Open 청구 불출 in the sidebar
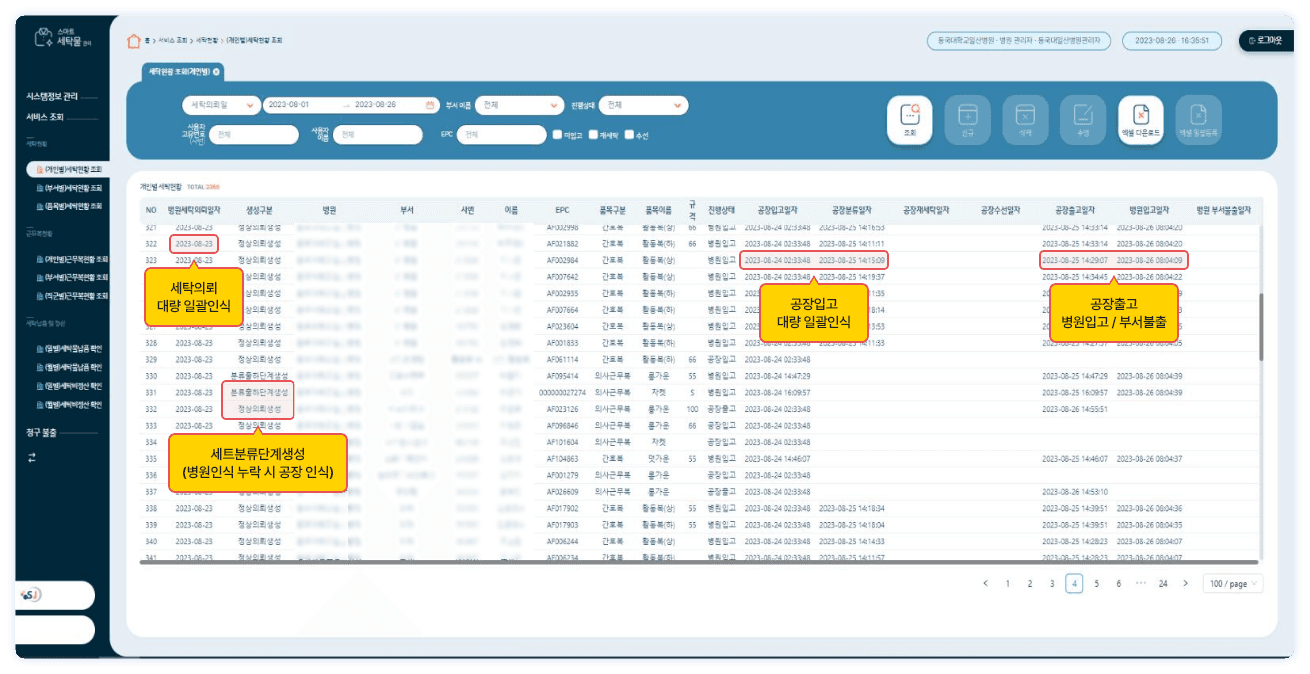 tap(42, 433)
